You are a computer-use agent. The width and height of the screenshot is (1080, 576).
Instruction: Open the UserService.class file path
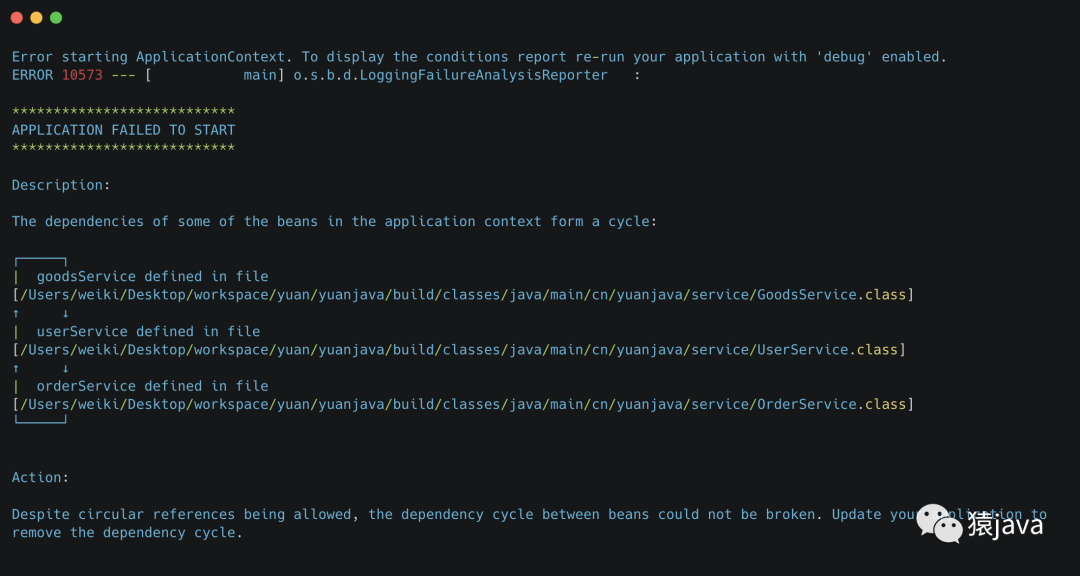[x=459, y=350]
